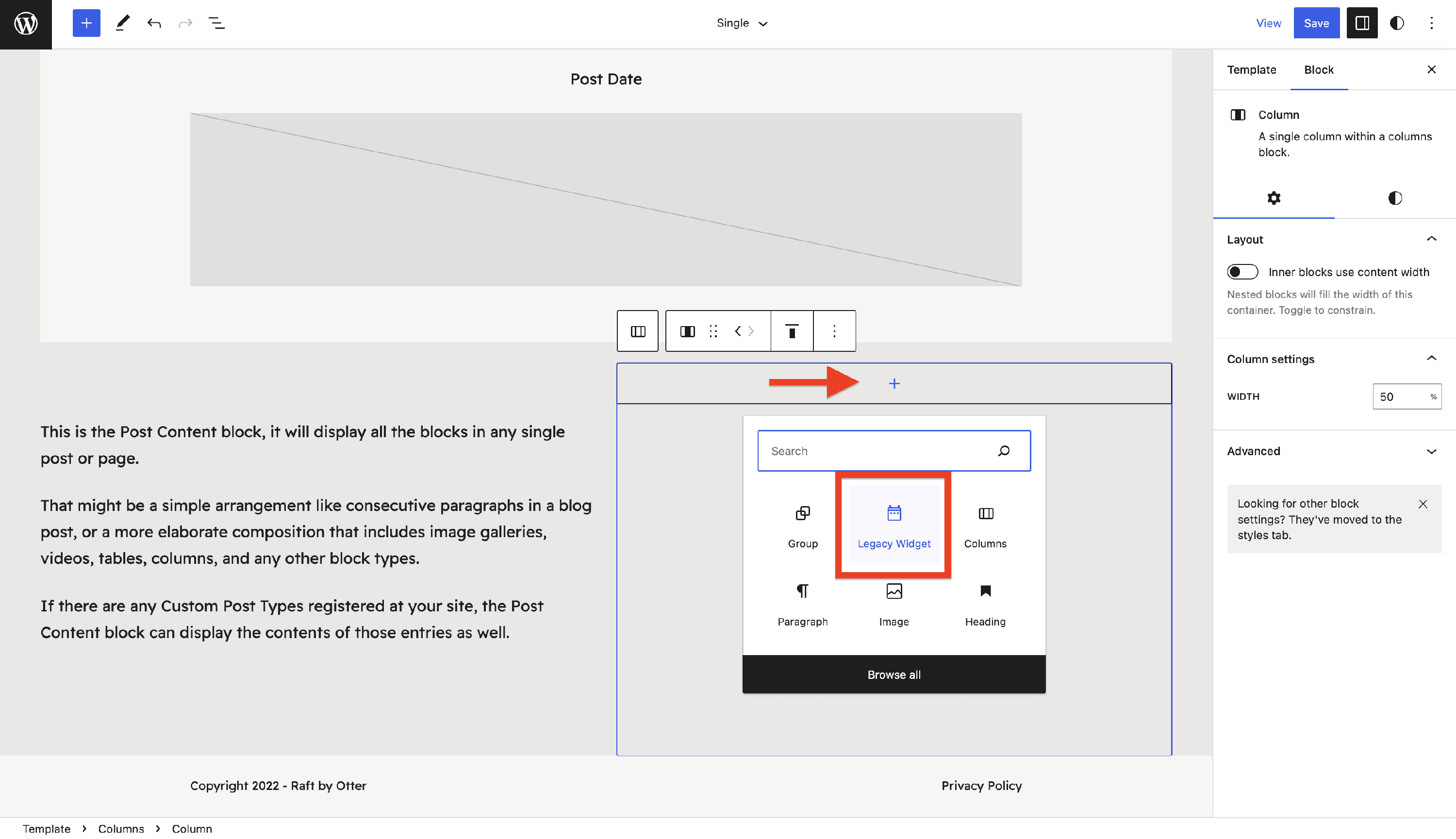This screenshot has height=839, width=1456.
Task: Click the drag handle in block toolbar
Action: point(713,331)
